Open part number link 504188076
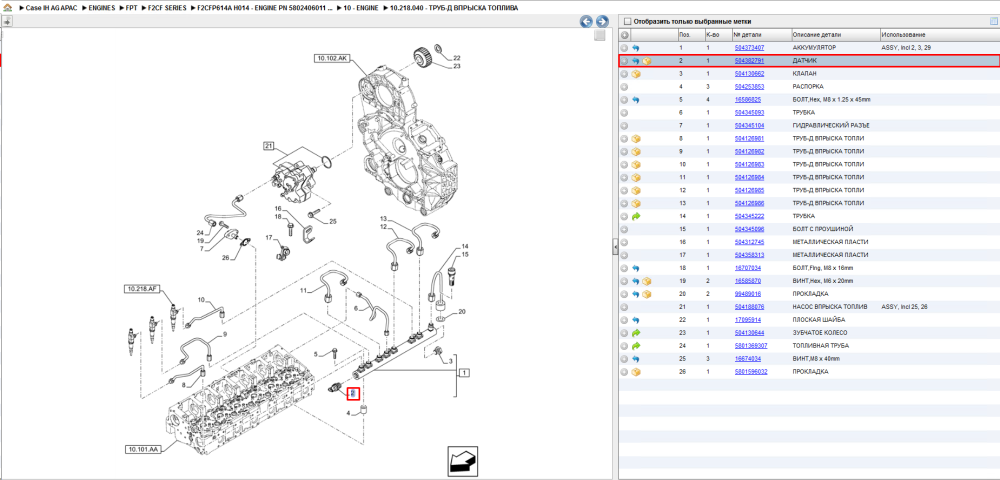The height and width of the screenshot is (480, 1000). (749, 307)
